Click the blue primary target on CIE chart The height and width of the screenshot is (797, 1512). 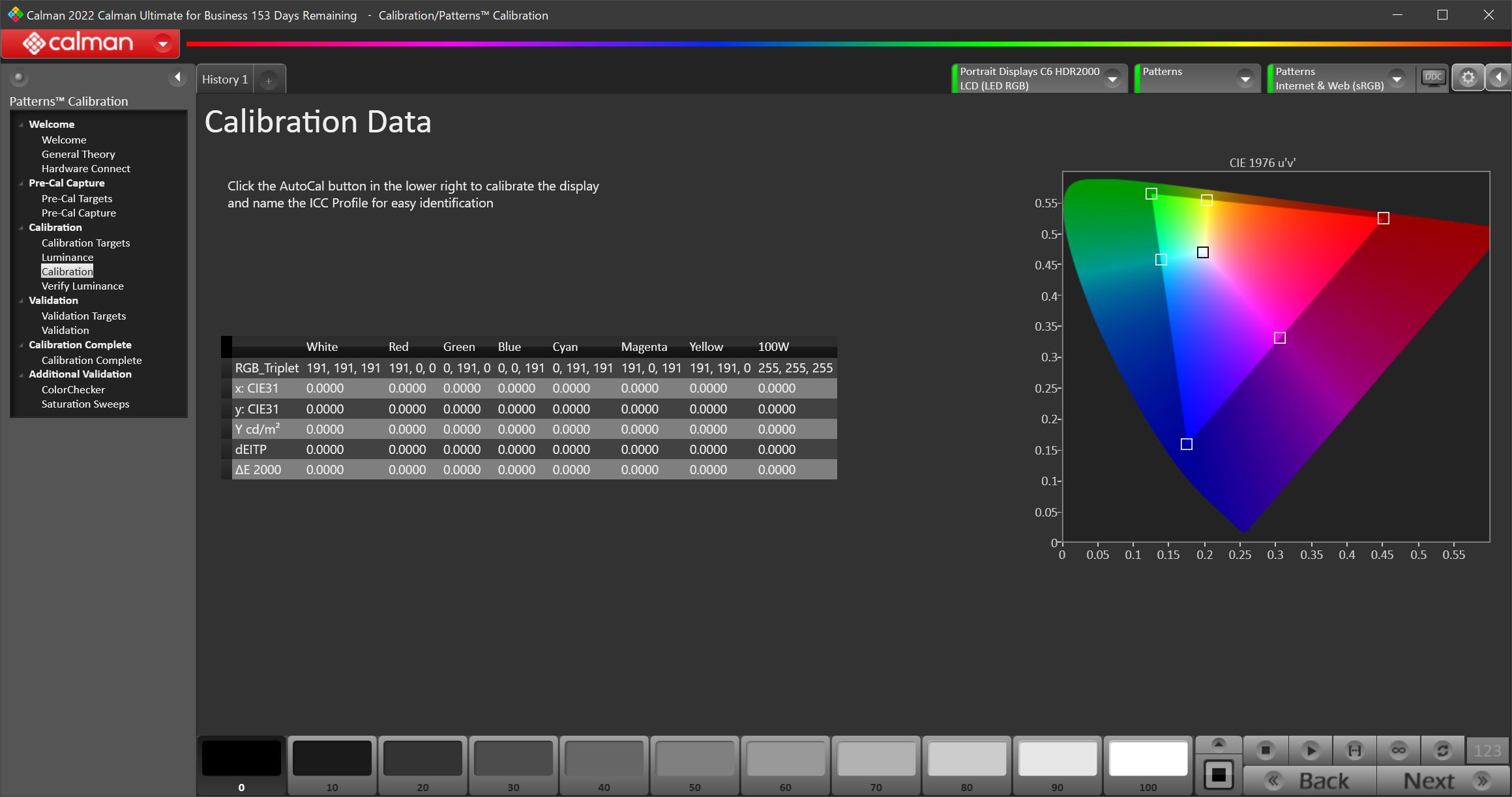pos(1187,444)
